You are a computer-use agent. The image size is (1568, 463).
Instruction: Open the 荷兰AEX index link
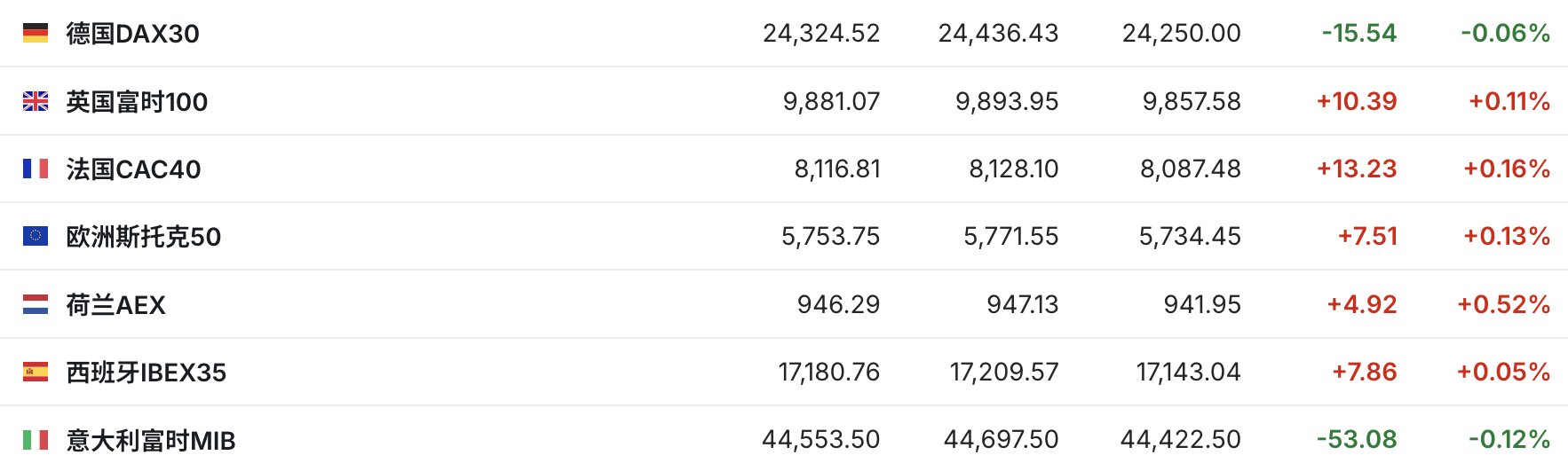point(116,305)
